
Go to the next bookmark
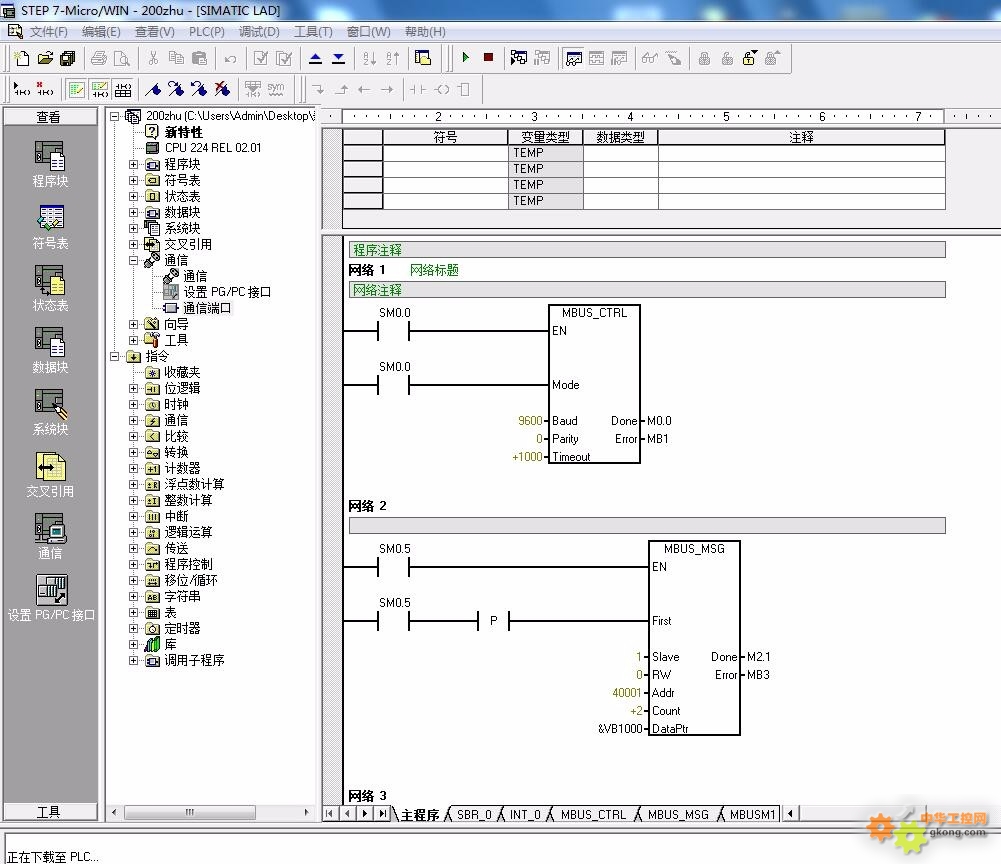click(176, 89)
